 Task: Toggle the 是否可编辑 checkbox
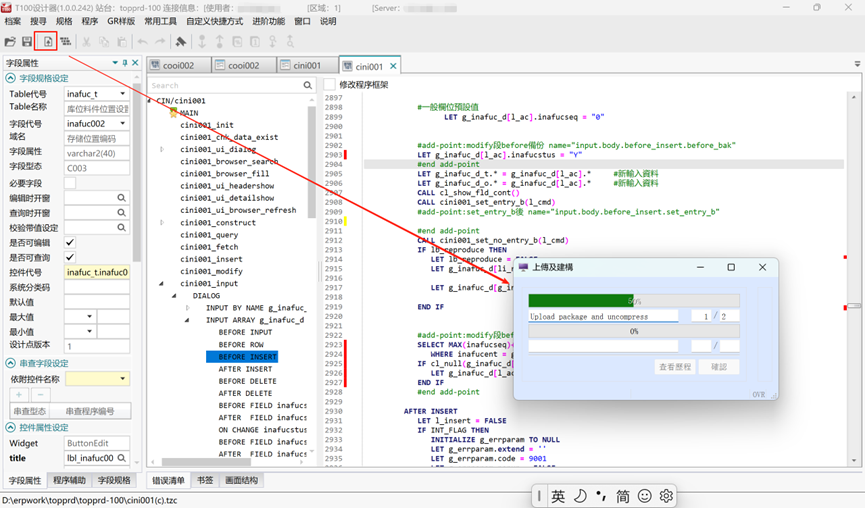tap(70, 242)
